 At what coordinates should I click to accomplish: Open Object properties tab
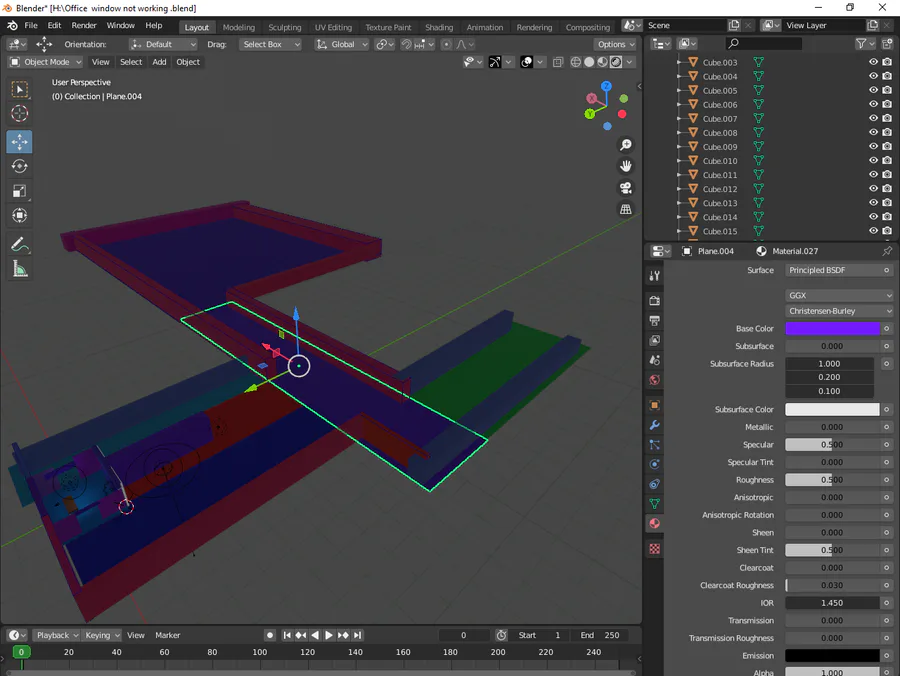(654, 405)
